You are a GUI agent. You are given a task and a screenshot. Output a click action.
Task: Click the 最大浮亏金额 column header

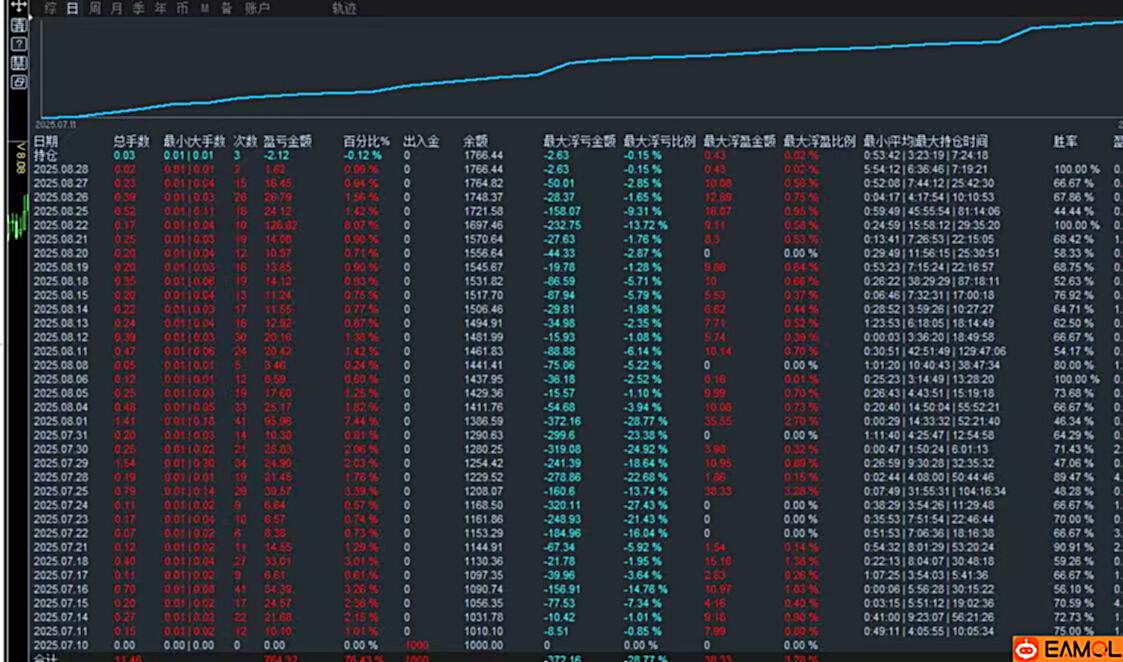pyautogui.click(x=579, y=142)
